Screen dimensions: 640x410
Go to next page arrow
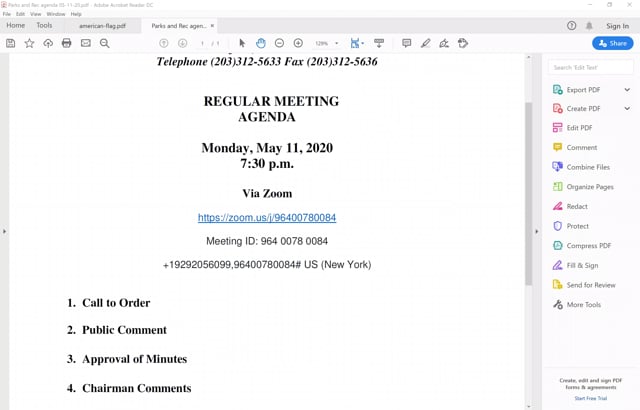pos(182,43)
